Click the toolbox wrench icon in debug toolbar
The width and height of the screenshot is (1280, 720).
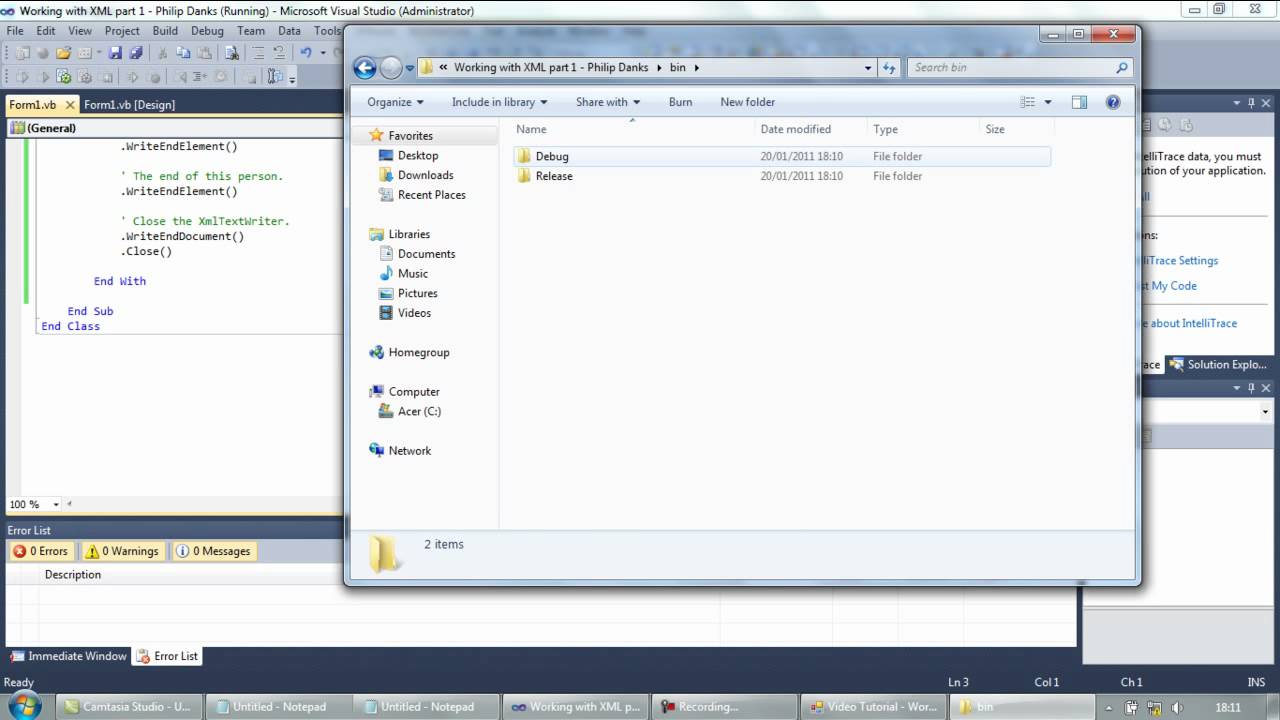click(x=275, y=77)
